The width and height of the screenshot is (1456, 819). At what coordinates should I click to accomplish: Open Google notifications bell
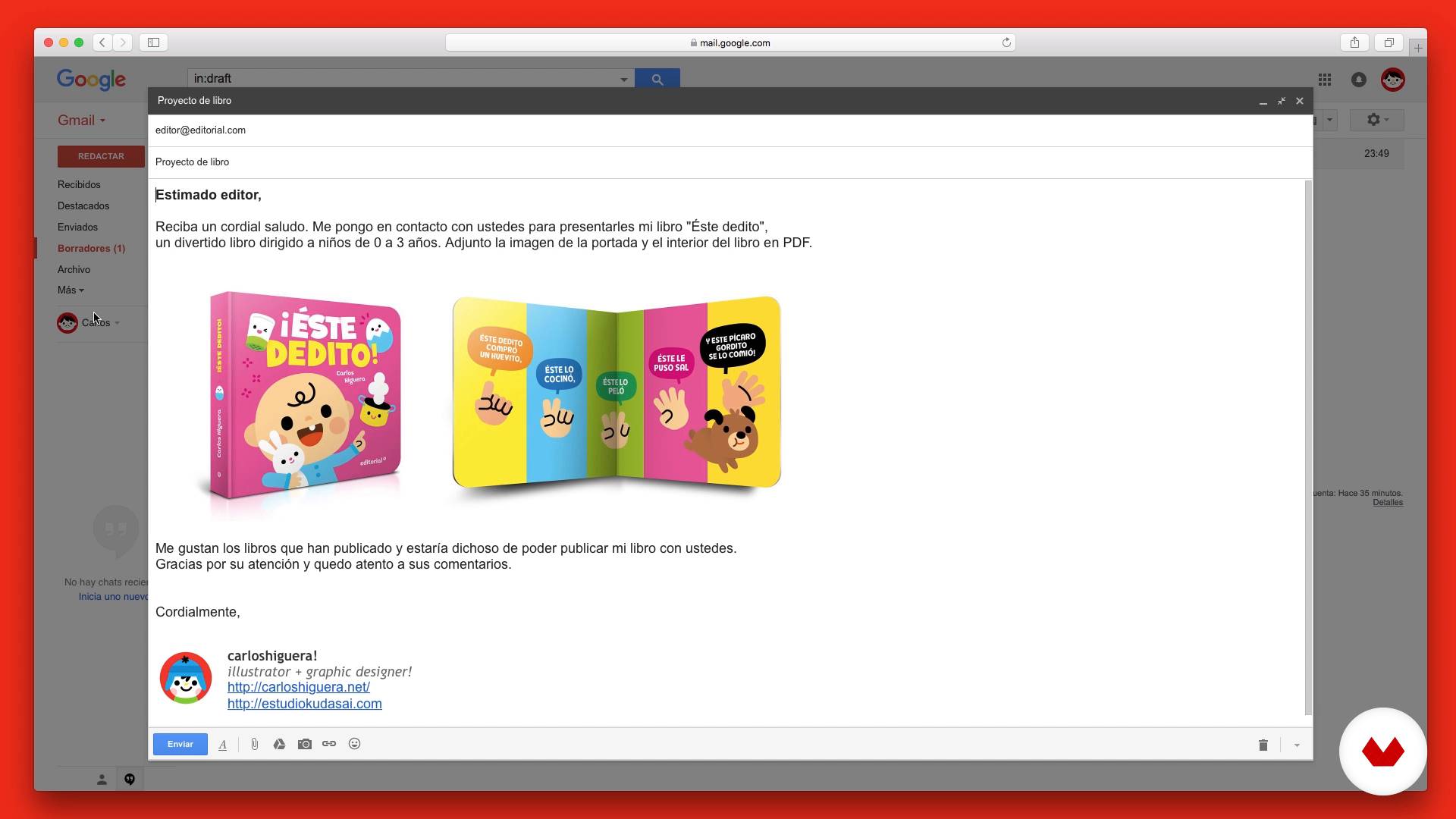coord(1359,80)
